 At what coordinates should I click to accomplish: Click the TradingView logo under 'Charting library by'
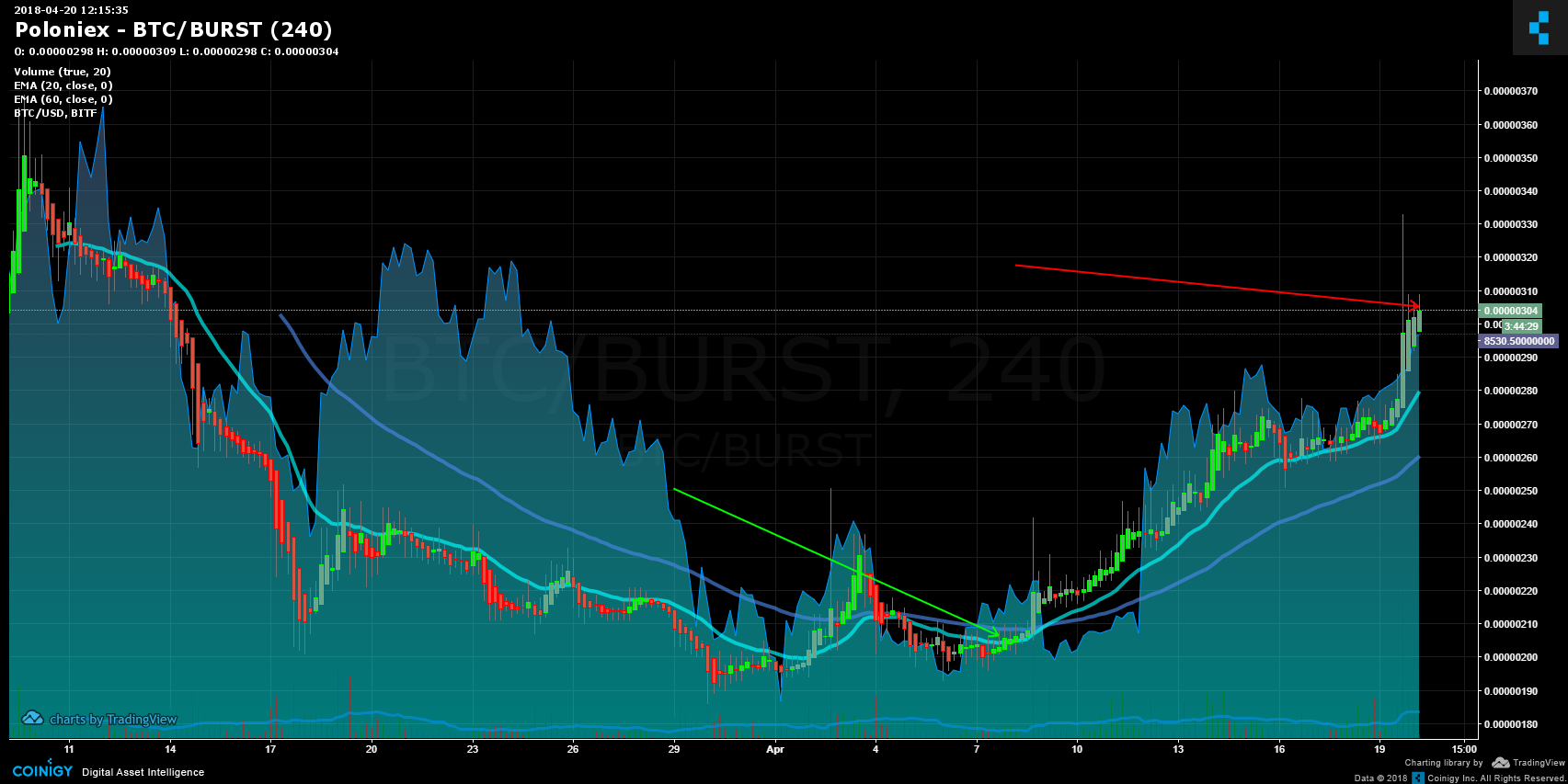pos(1528,763)
